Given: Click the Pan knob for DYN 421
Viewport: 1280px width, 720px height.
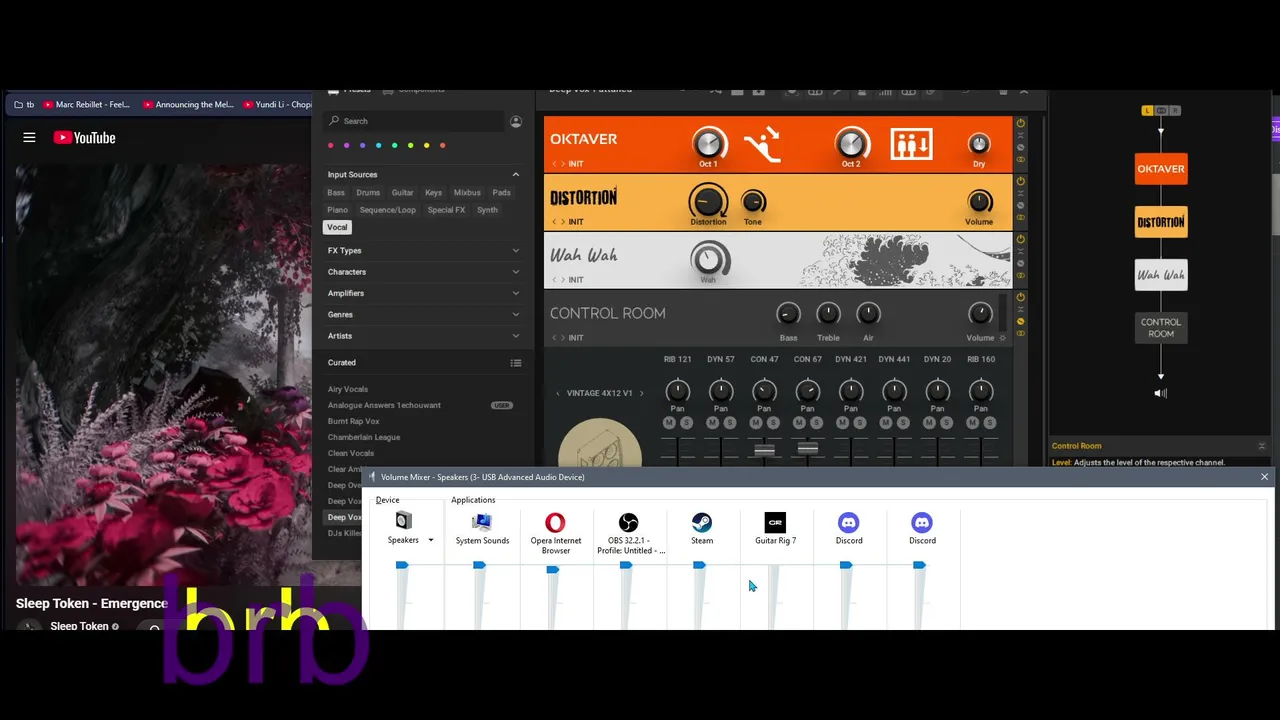Looking at the screenshot, I should [x=851, y=391].
